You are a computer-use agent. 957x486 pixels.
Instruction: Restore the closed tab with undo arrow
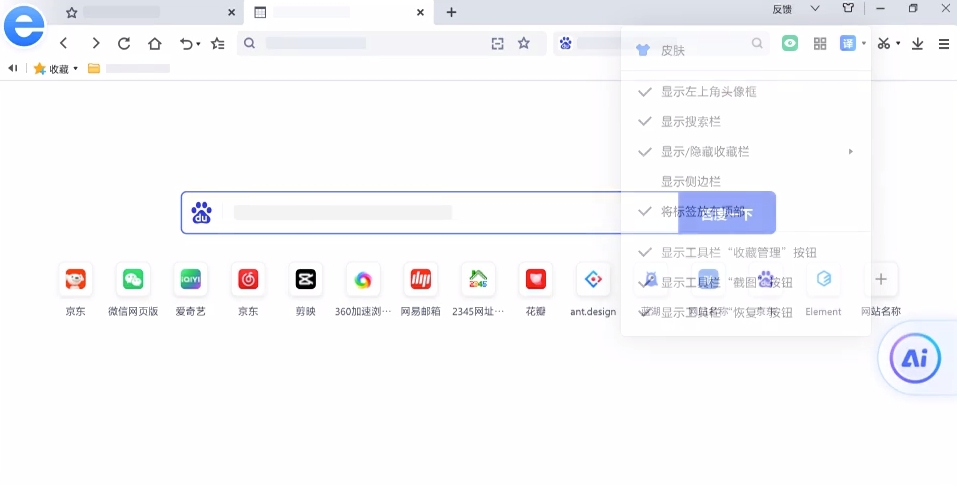click(186, 43)
